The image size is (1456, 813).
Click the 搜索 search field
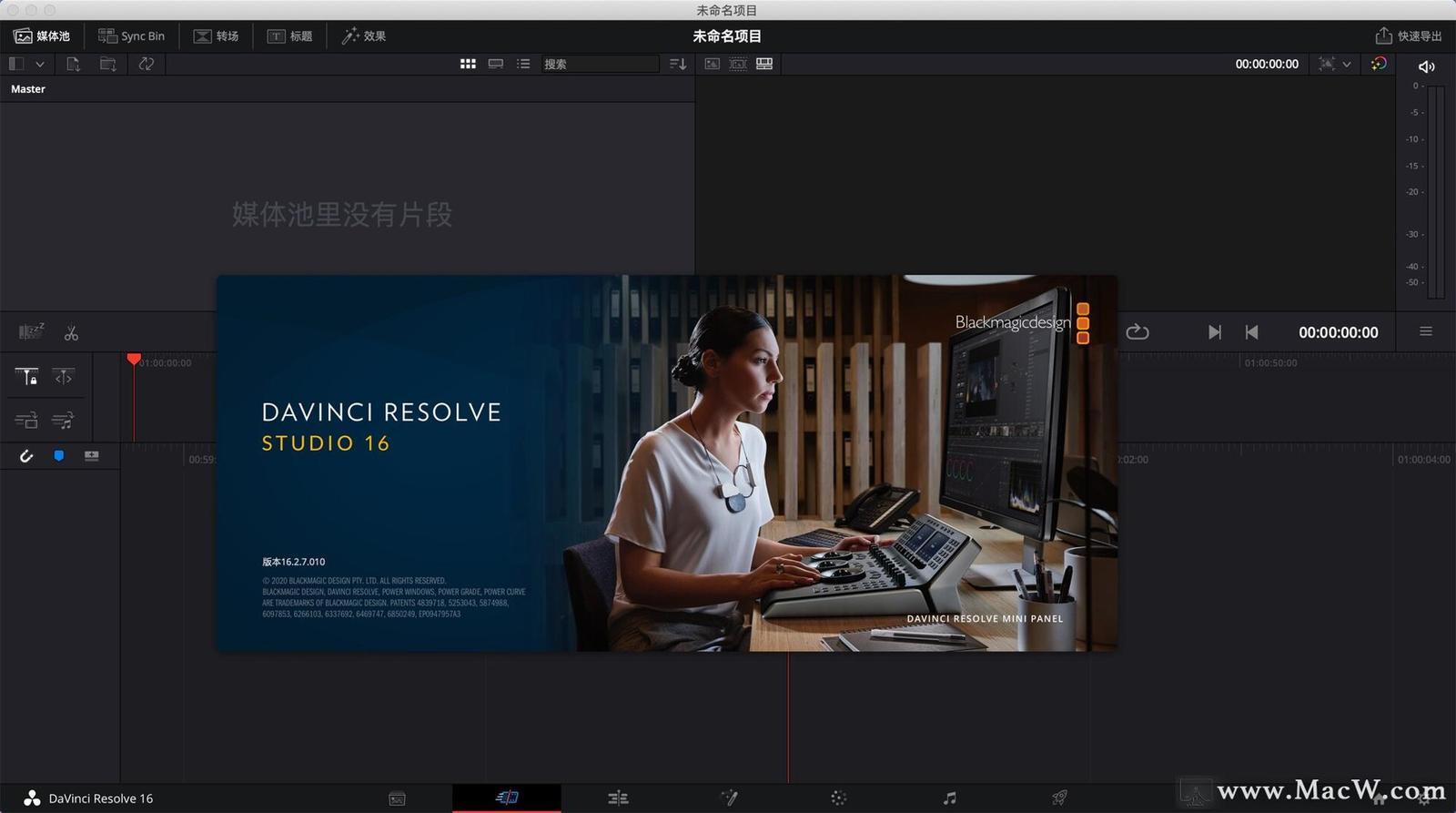click(x=600, y=64)
